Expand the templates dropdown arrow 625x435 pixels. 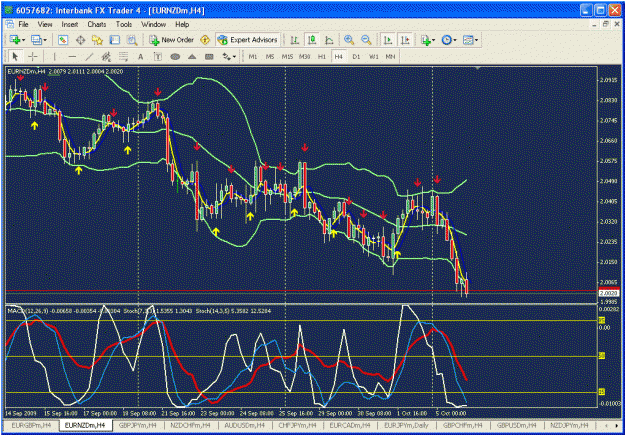pos(476,40)
